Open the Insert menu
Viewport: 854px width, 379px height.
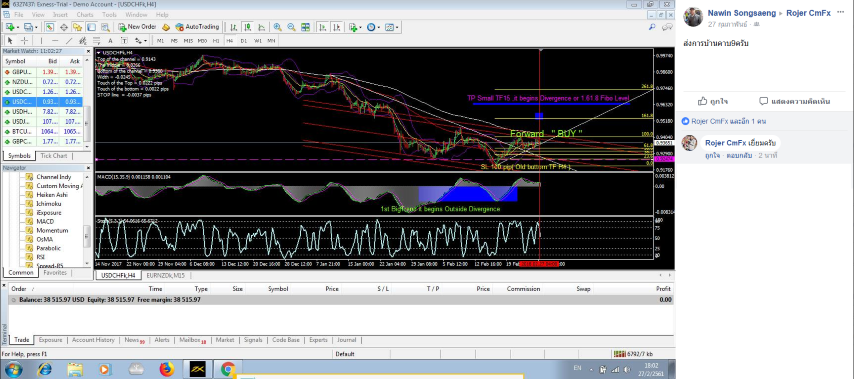tap(60, 15)
